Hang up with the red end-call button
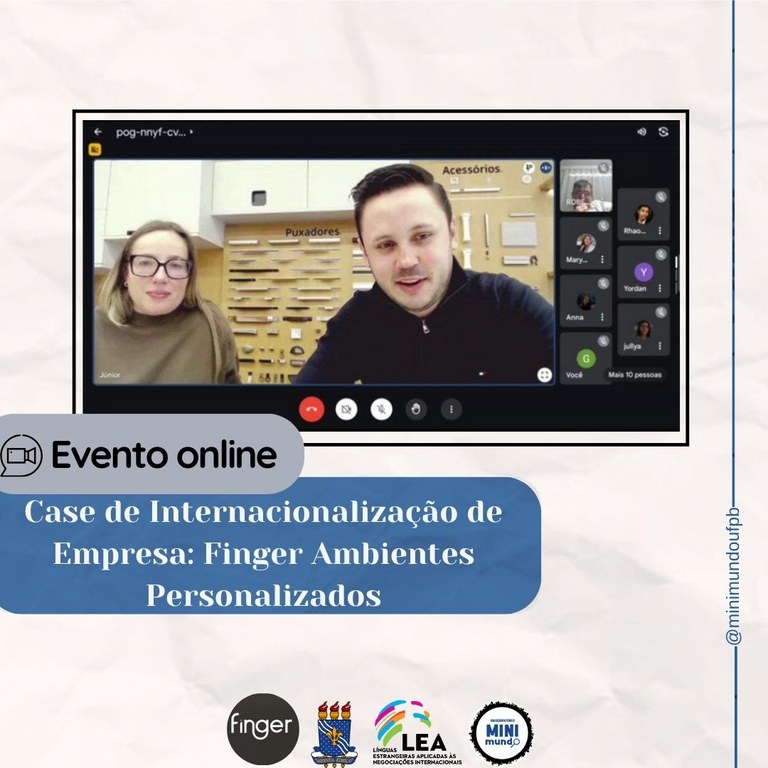The height and width of the screenshot is (768, 768). coord(312,409)
